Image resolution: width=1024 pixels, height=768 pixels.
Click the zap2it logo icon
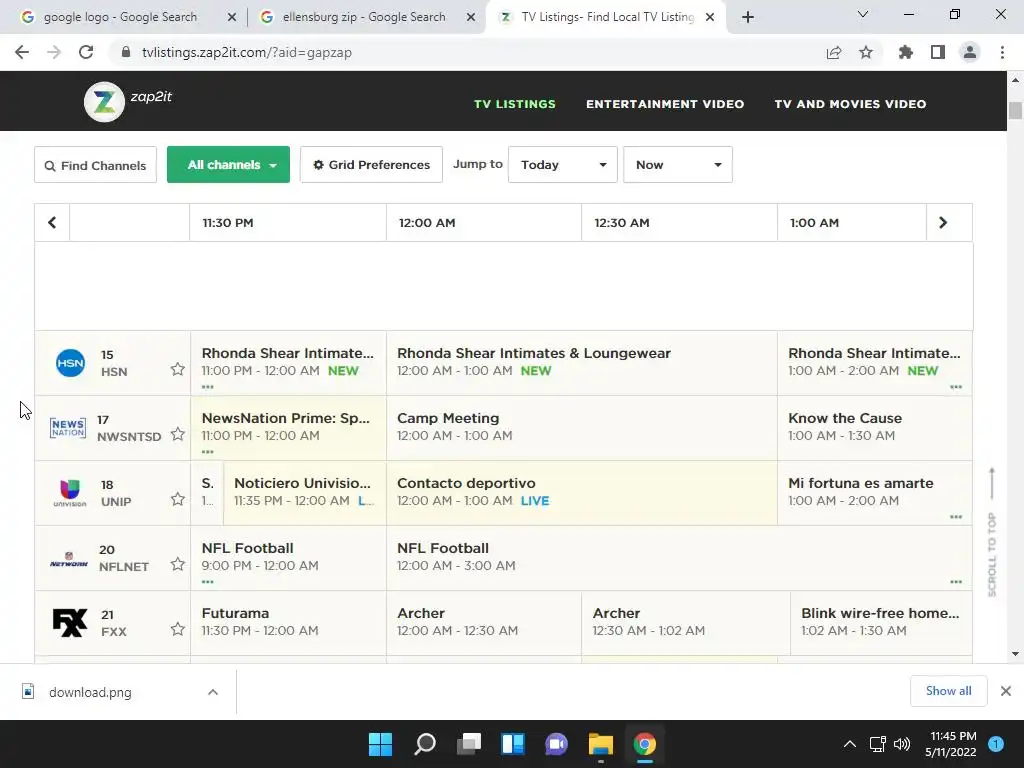tap(104, 102)
